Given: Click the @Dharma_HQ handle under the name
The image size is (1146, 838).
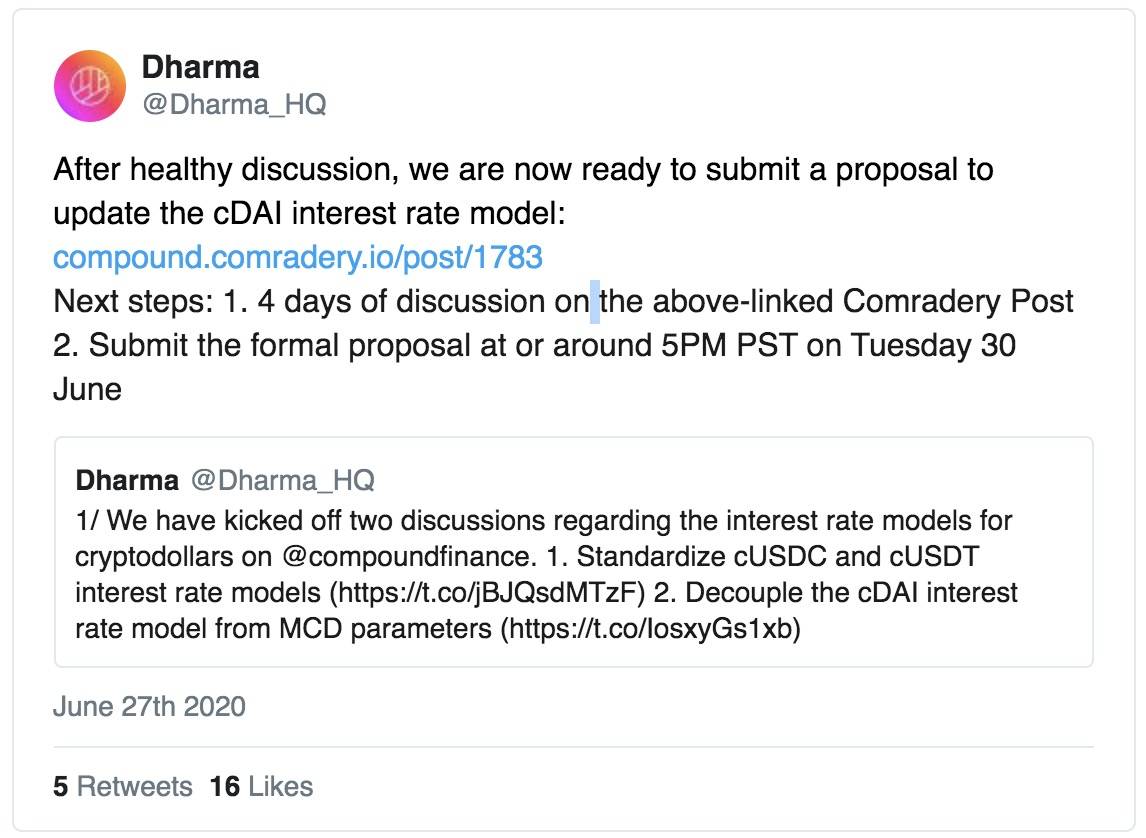Looking at the screenshot, I should (x=234, y=104).
